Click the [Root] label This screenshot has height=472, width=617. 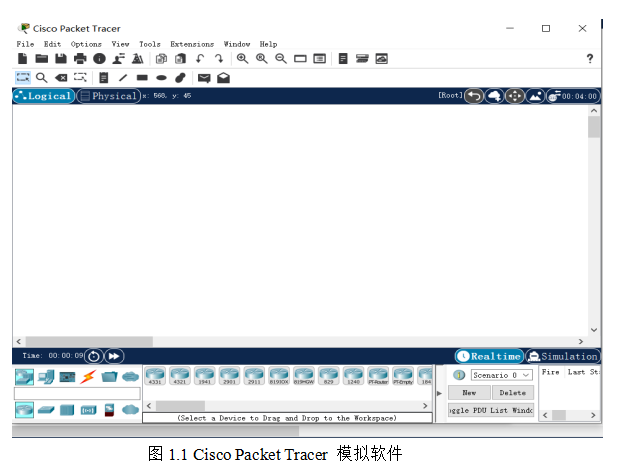point(451,95)
